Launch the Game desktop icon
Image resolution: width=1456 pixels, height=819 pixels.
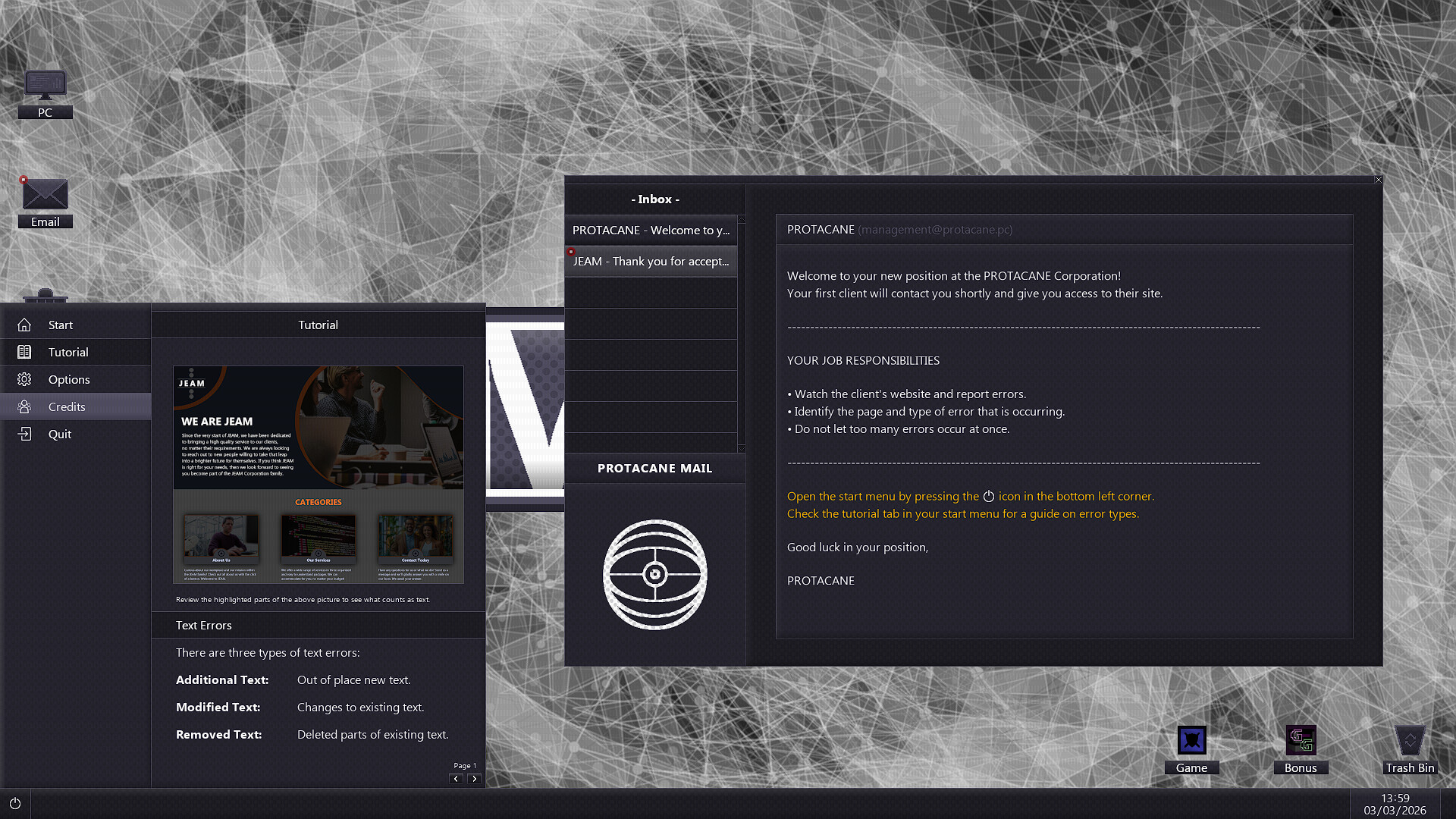[x=1191, y=740]
